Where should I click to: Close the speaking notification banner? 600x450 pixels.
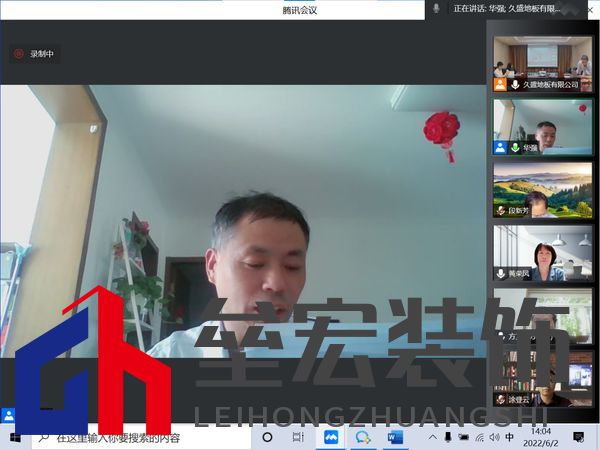[x=592, y=8]
